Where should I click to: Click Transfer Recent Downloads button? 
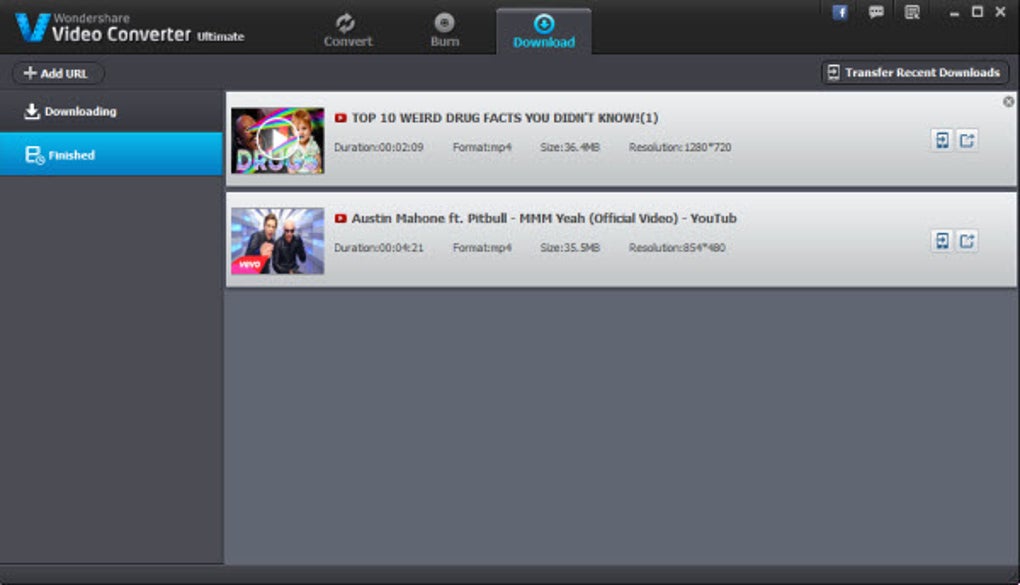click(915, 72)
